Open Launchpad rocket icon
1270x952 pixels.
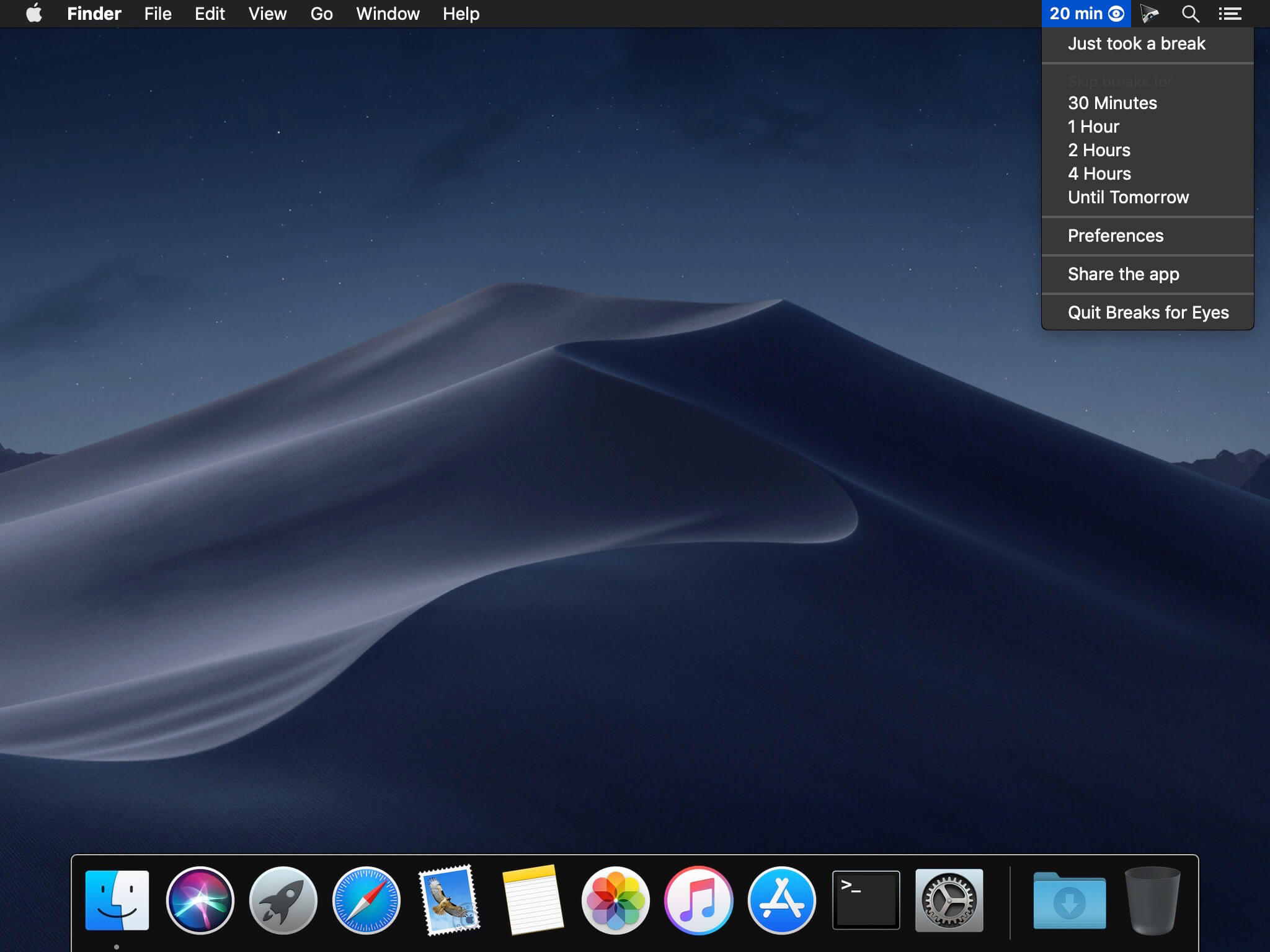pos(283,900)
